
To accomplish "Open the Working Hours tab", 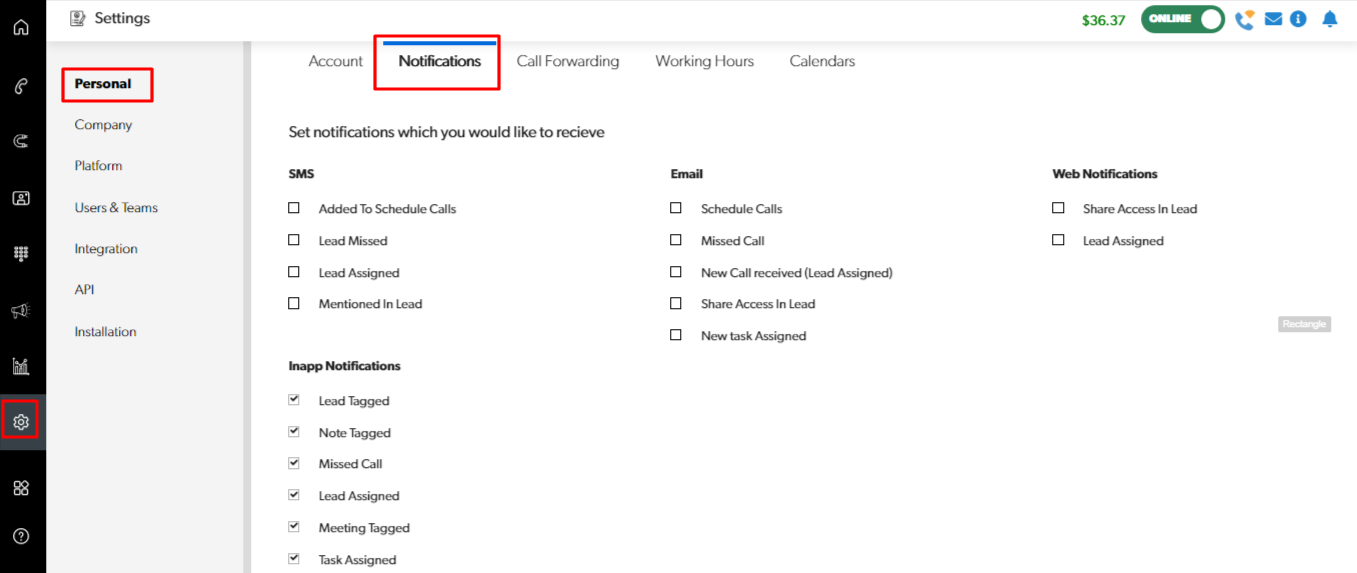I will click(704, 61).
